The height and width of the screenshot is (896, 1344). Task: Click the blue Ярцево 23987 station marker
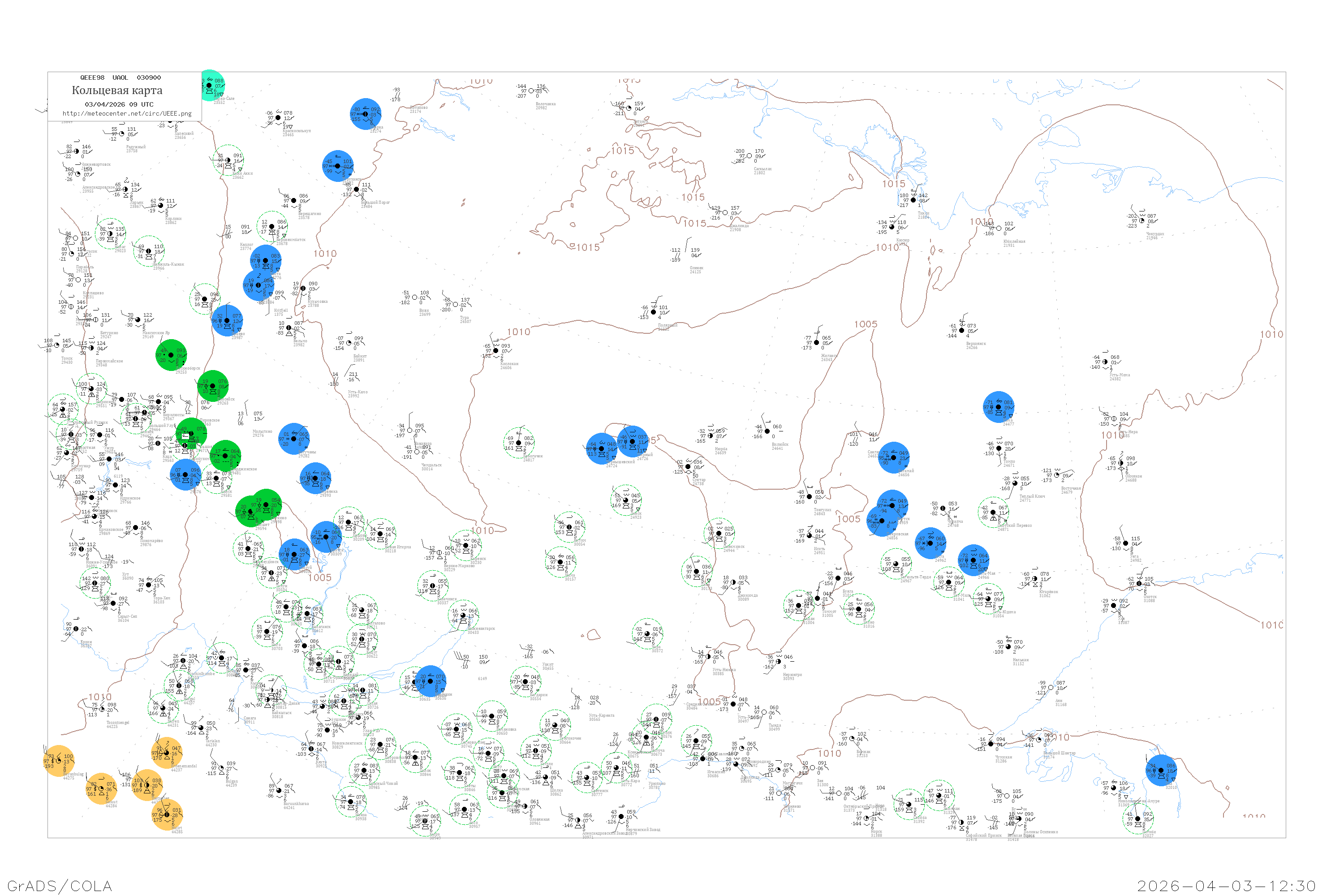tap(228, 321)
